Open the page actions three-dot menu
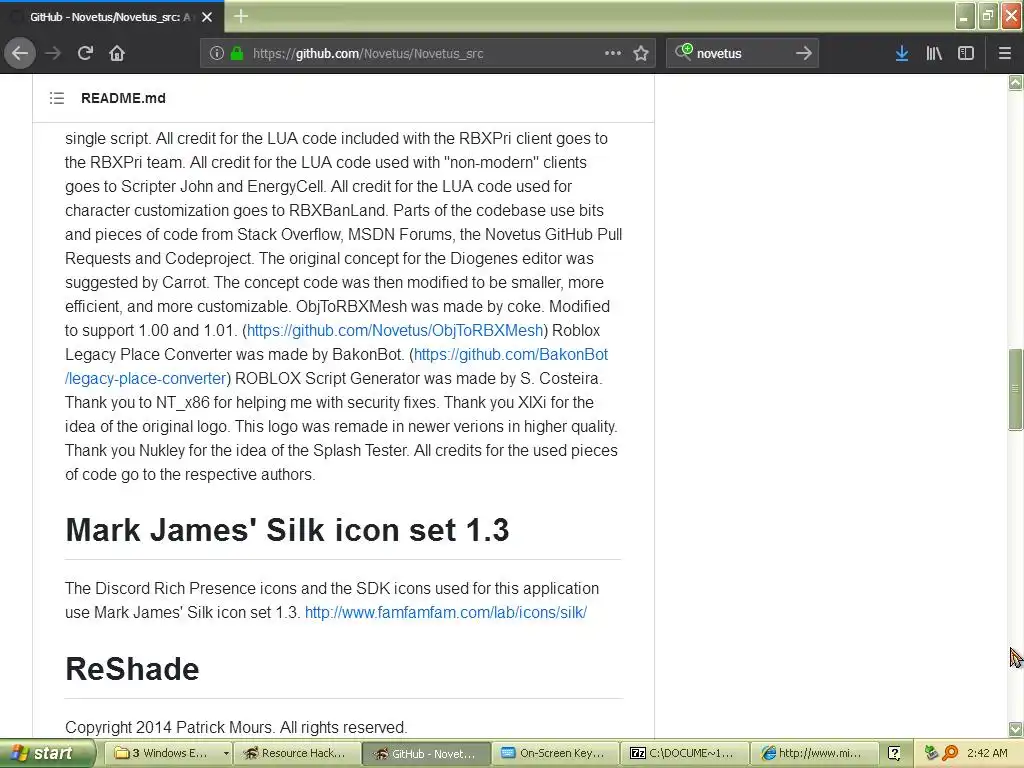1024x768 pixels. coord(613,53)
